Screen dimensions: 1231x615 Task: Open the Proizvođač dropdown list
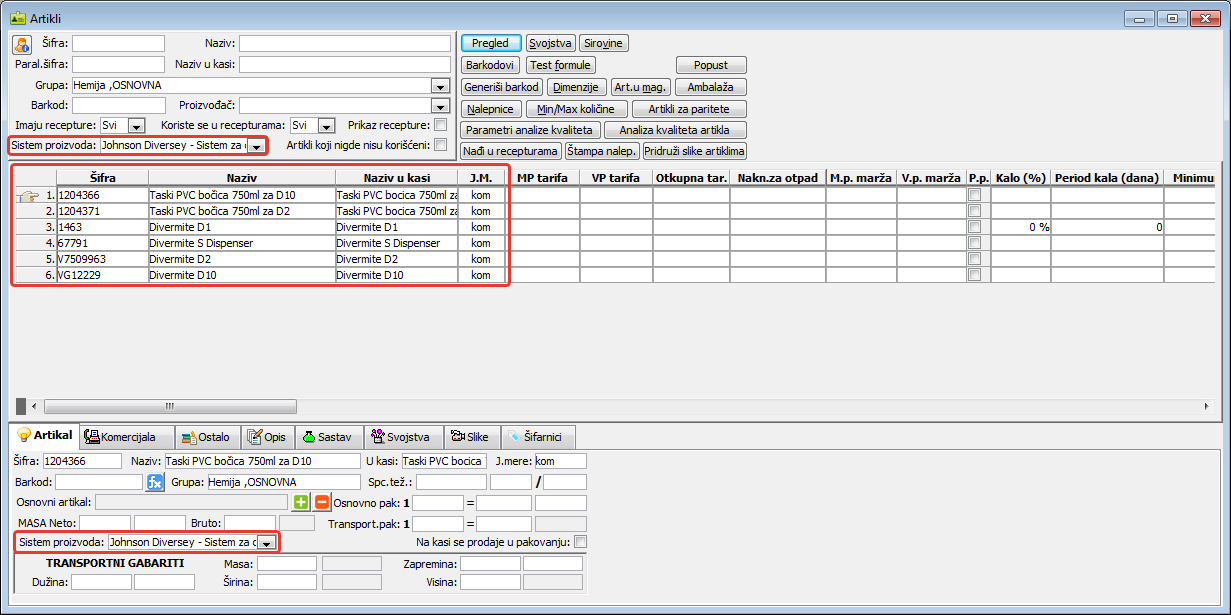(x=440, y=106)
